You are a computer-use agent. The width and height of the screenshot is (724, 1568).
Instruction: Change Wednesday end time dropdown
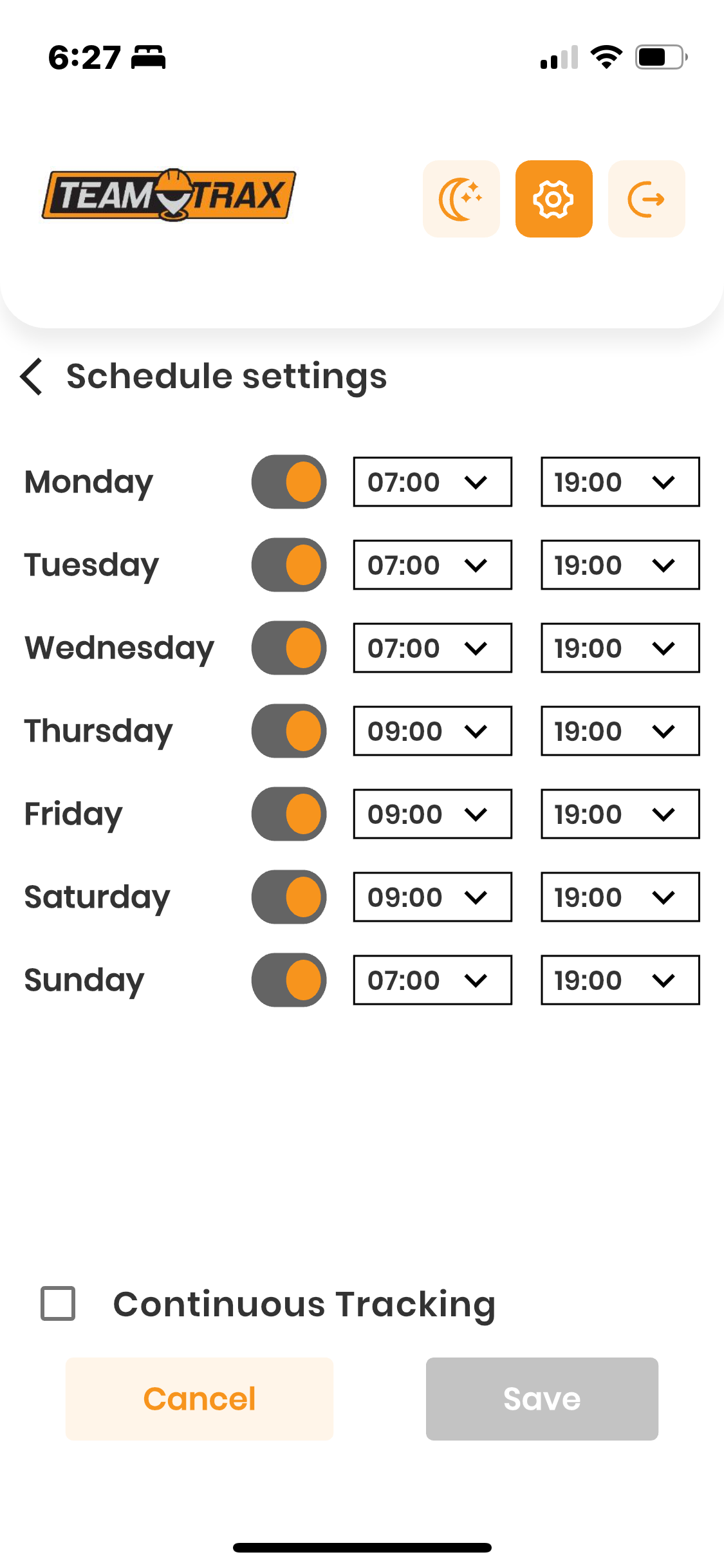(x=620, y=648)
